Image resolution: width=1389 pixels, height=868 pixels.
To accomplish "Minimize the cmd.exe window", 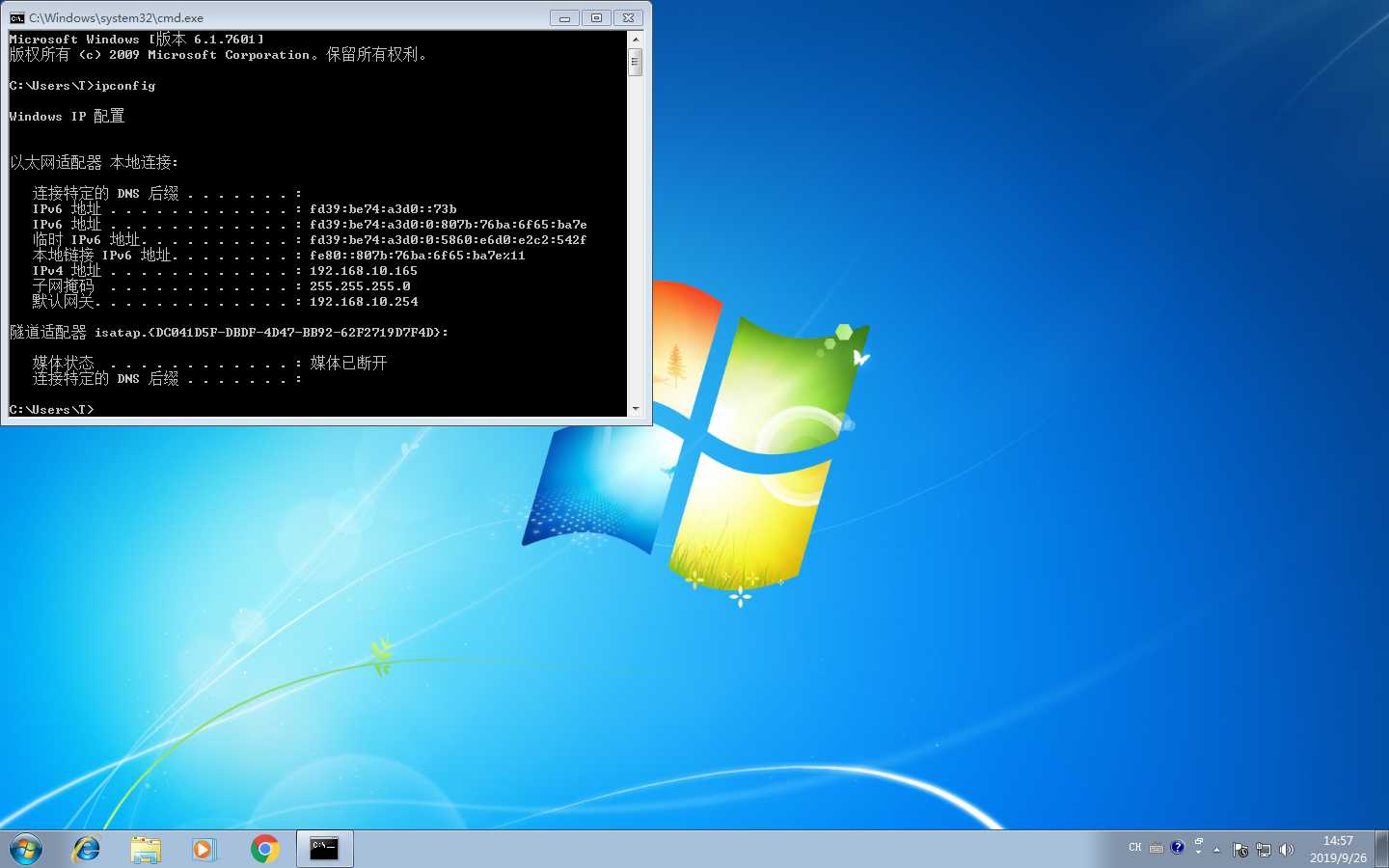I will click(x=564, y=17).
